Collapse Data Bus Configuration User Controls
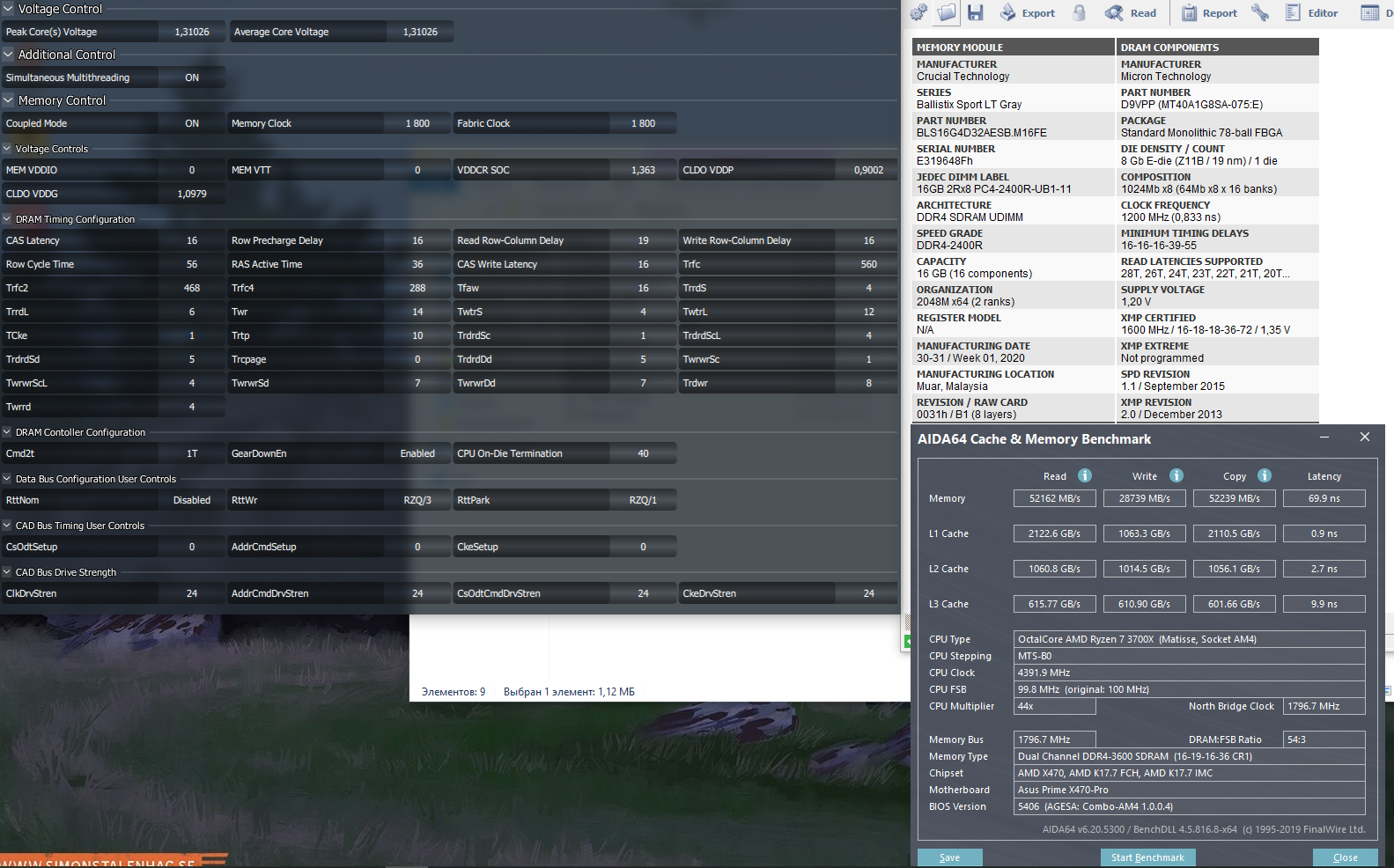1394x868 pixels. [7, 479]
